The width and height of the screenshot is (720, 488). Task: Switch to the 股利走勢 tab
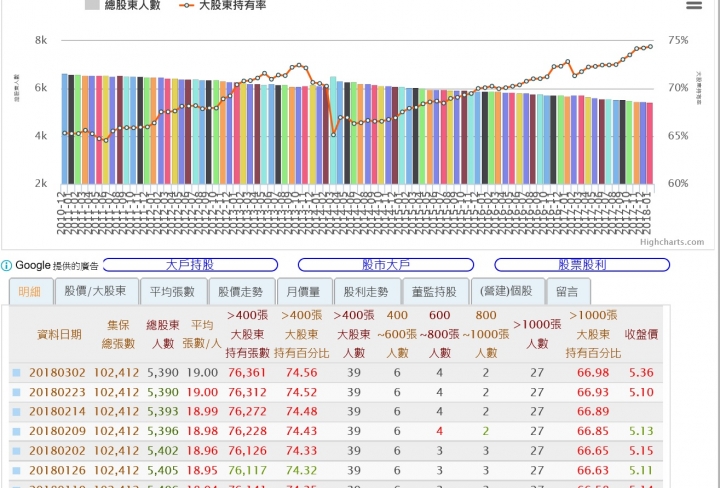coord(366,292)
